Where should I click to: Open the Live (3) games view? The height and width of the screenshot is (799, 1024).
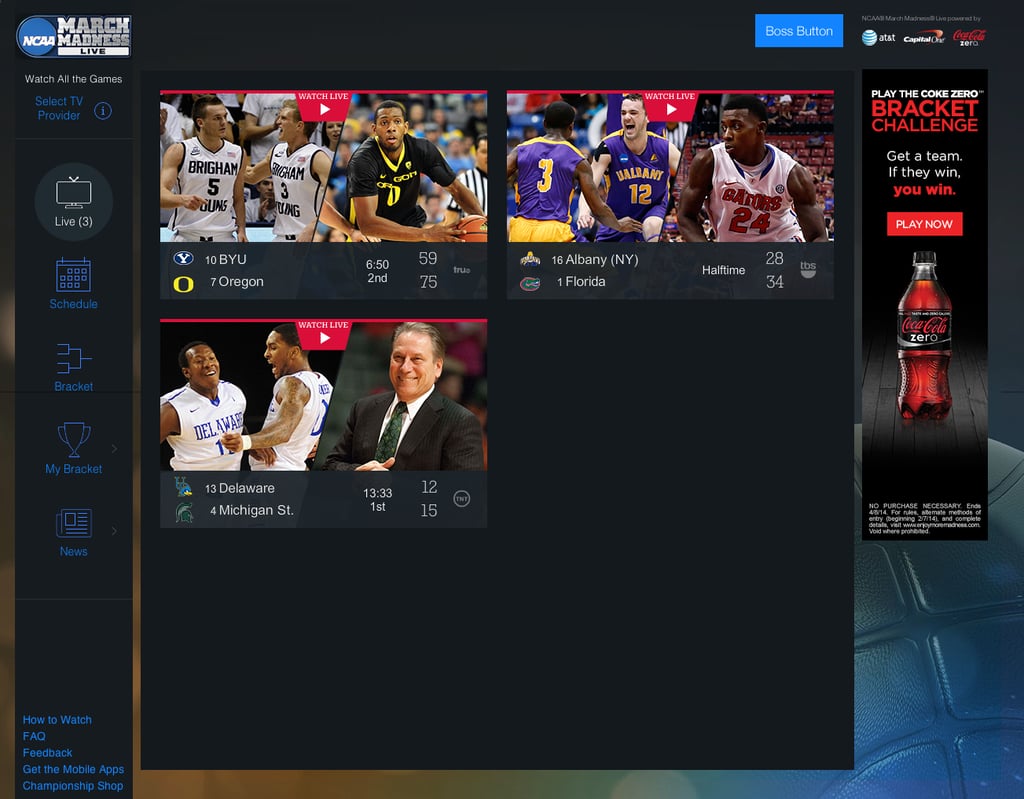74,202
